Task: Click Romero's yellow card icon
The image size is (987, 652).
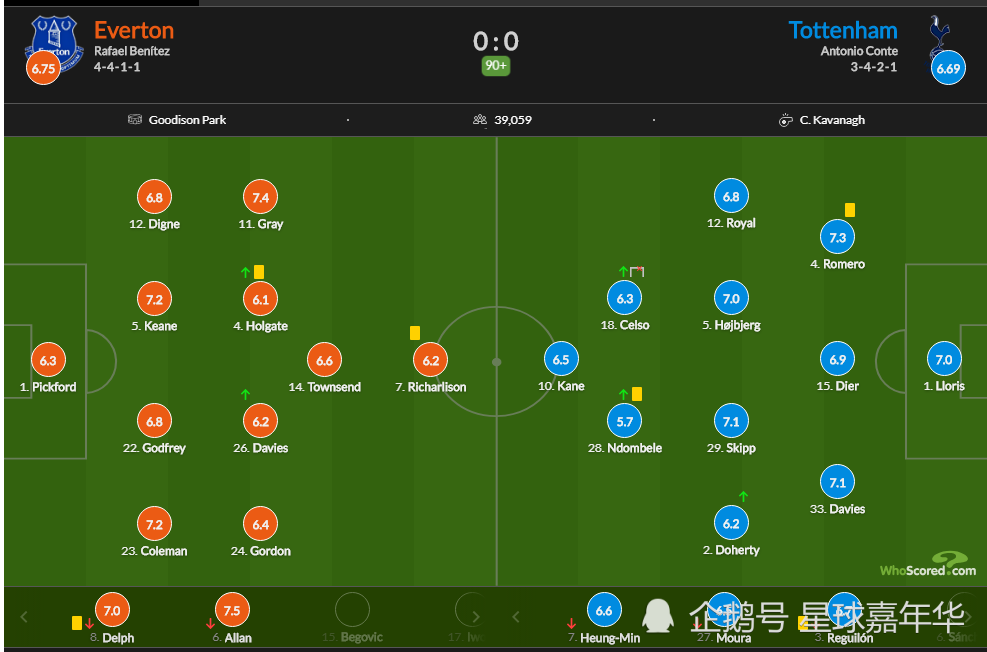Action: [850, 210]
